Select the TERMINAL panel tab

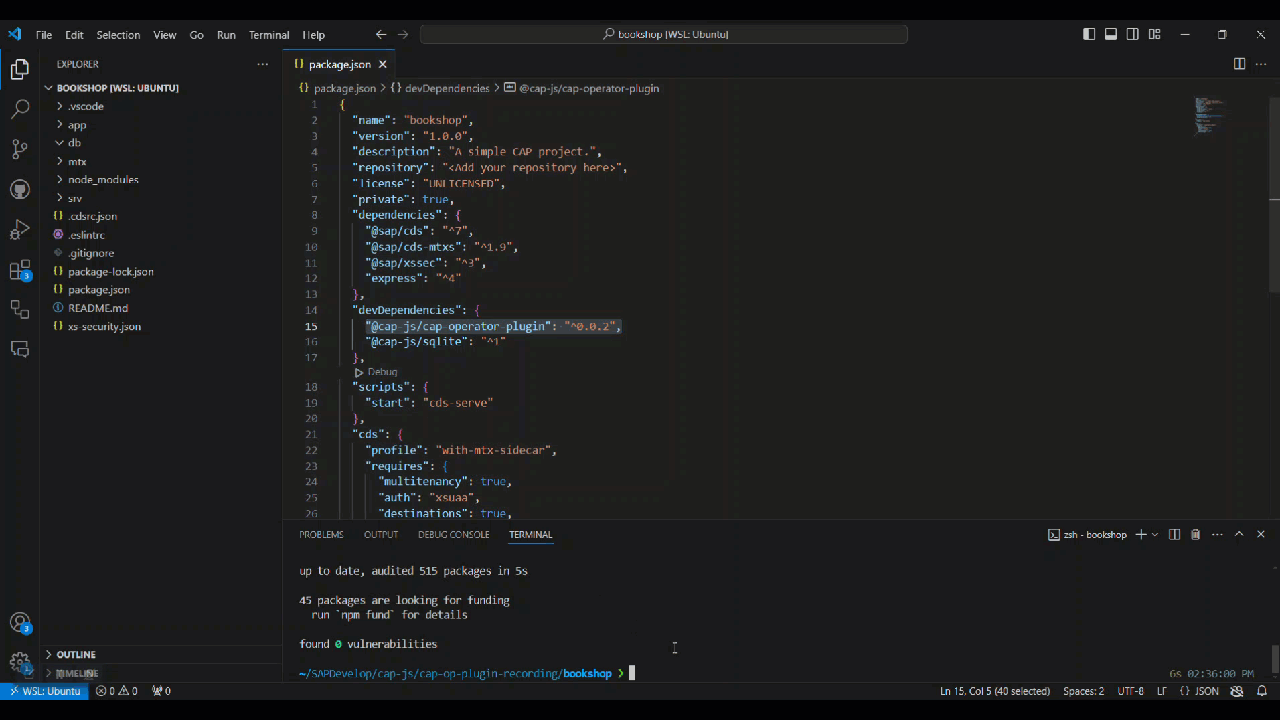point(530,535)
